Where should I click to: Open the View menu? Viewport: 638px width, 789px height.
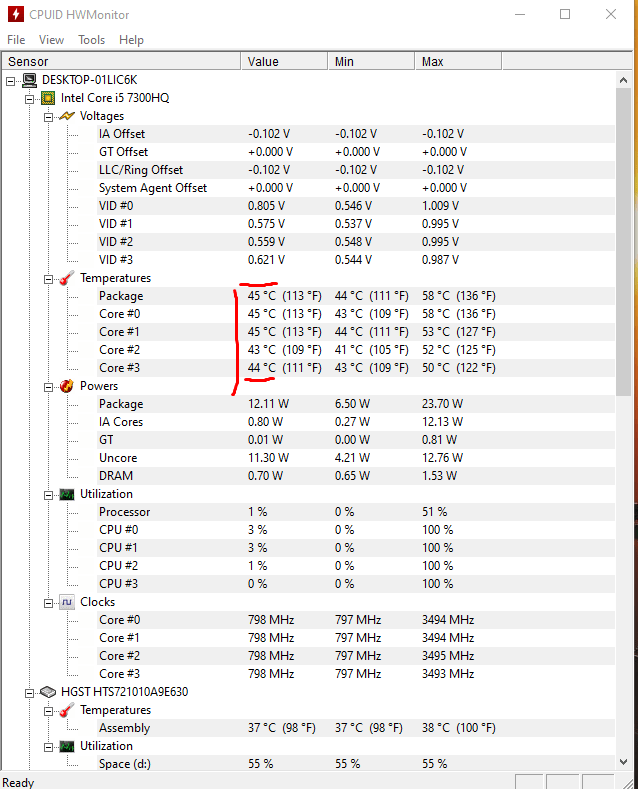click(x=51, y=40)
